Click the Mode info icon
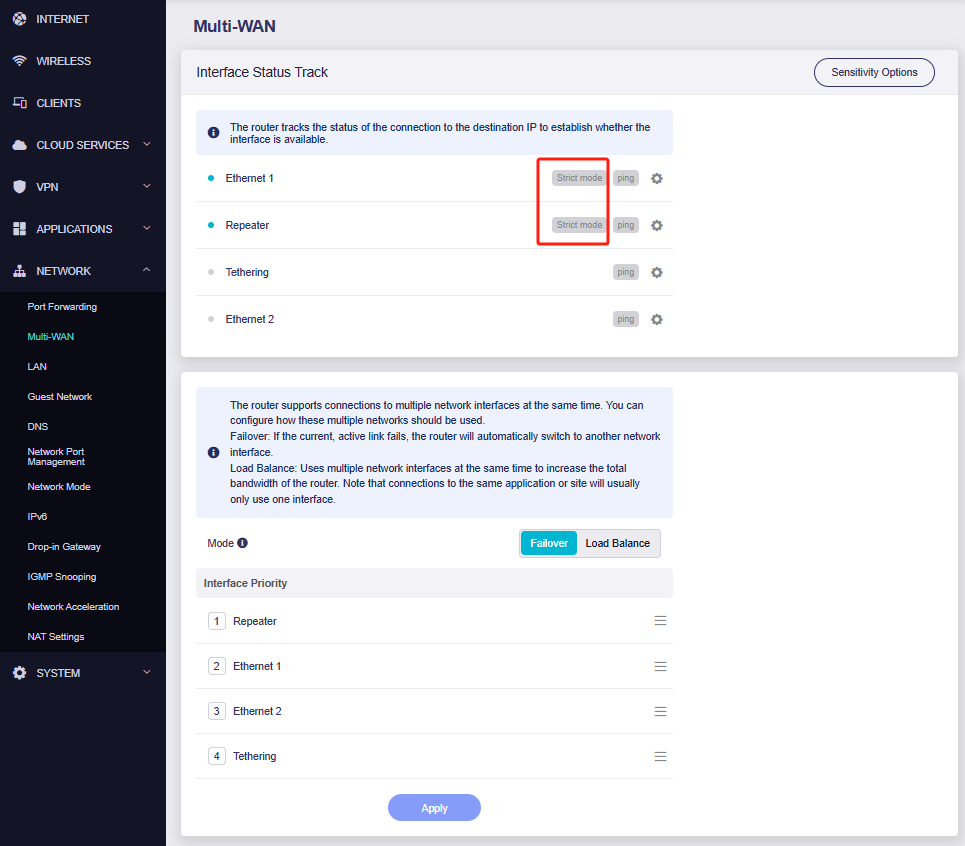The image size is (965, 846). 242,543
